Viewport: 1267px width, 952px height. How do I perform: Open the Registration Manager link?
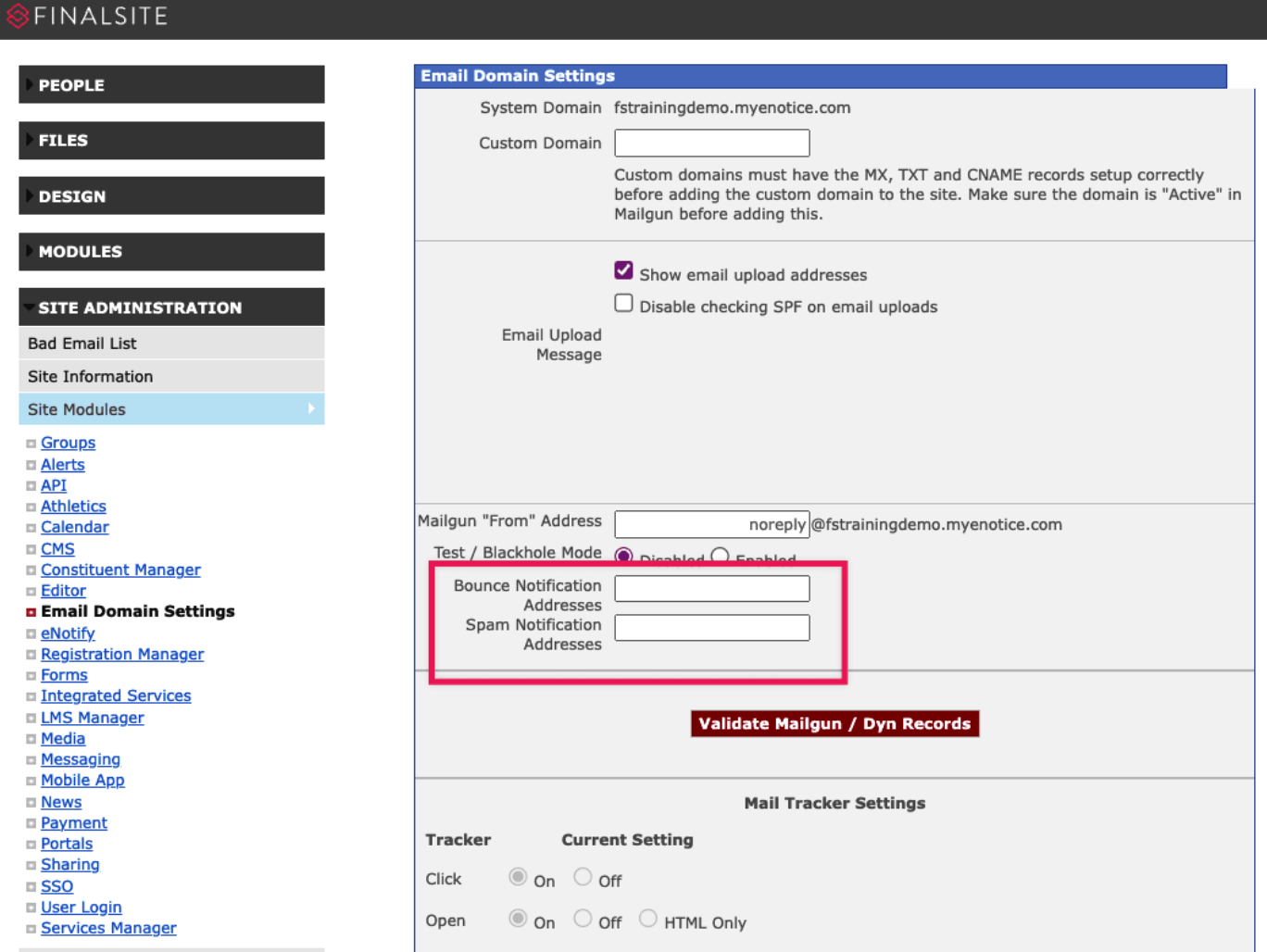point(121,654)
